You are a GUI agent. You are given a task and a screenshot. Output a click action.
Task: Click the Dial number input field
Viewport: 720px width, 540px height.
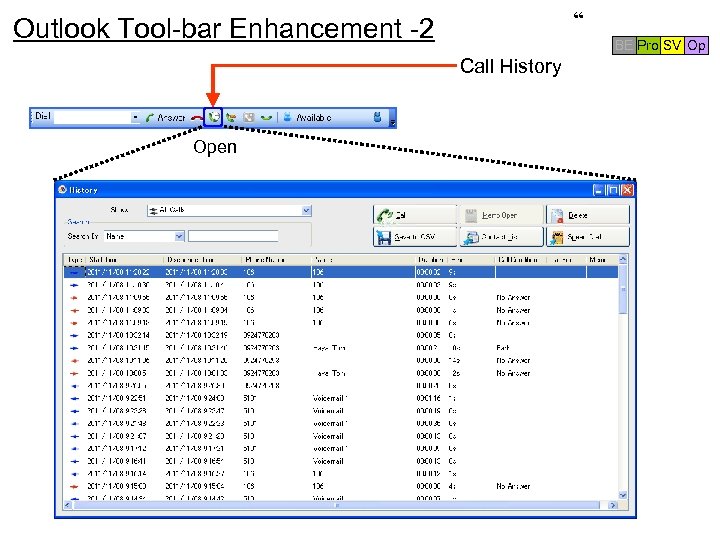click(92, 118)
